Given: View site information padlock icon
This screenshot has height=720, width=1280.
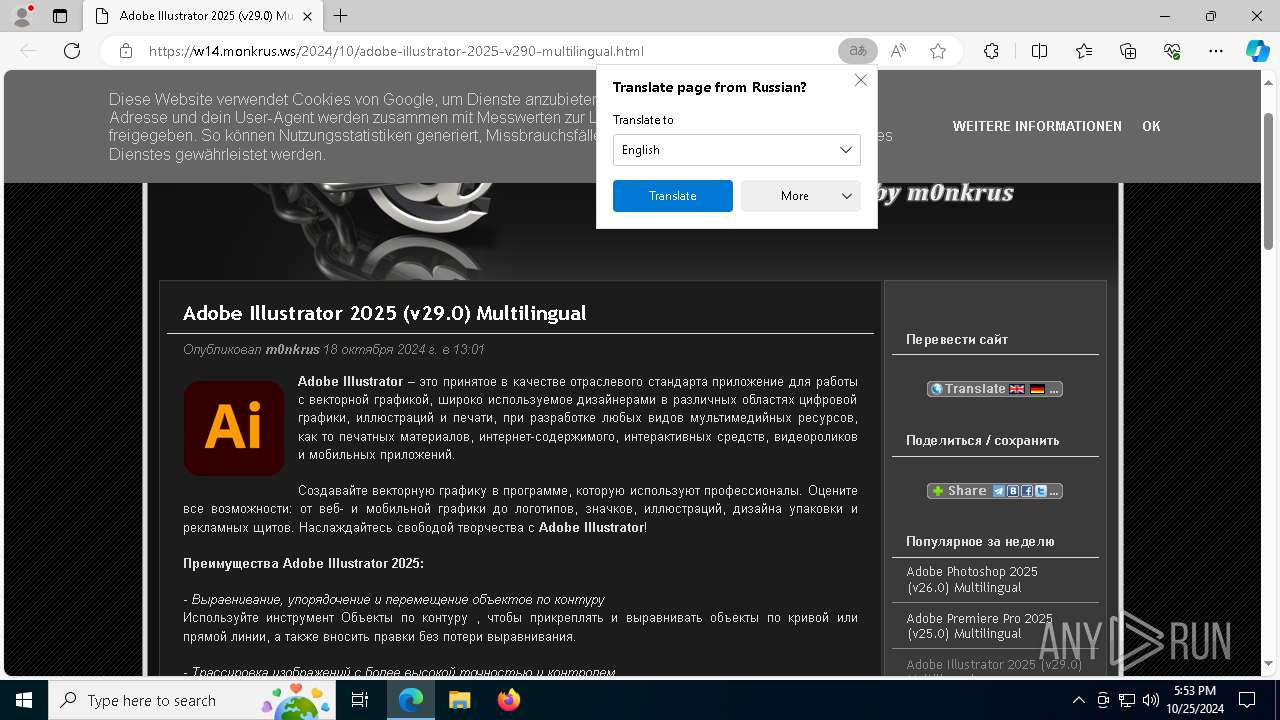Looking at the screenshot, I should [126, 51].
